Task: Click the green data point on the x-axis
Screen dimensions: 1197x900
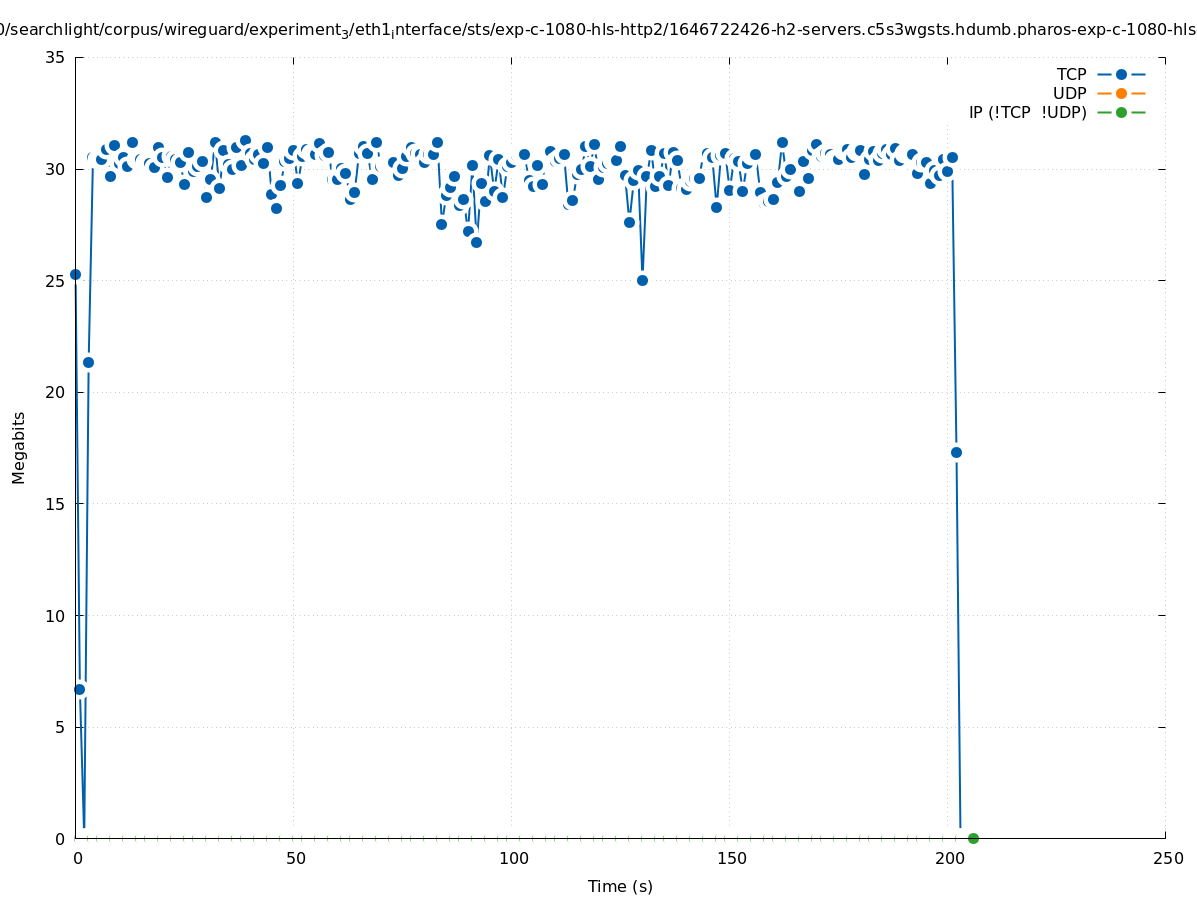Action: click(973, 838)
